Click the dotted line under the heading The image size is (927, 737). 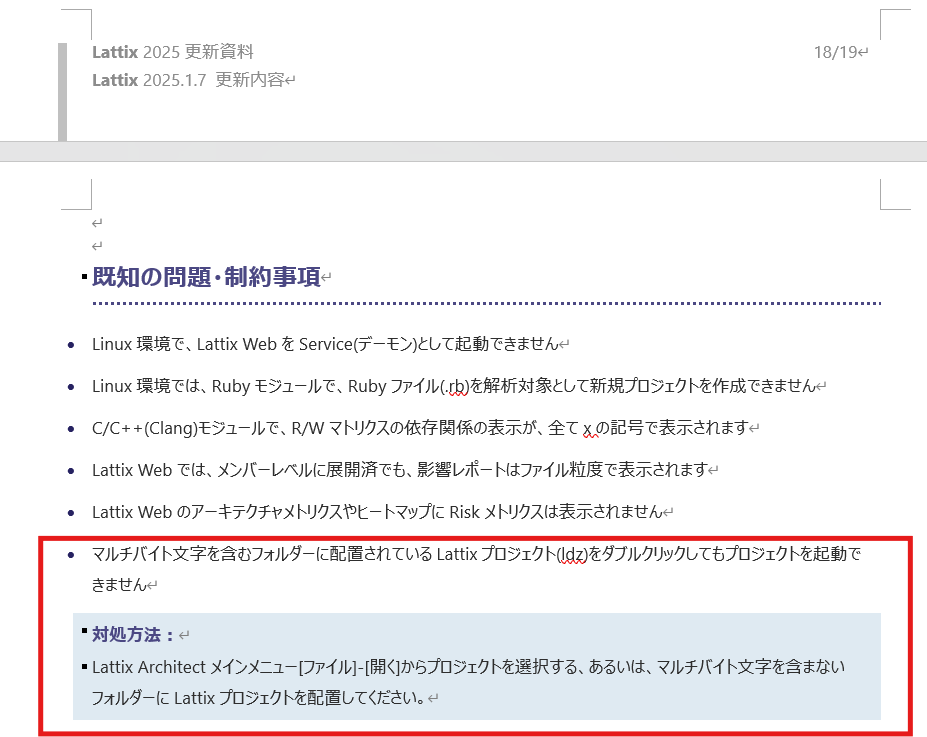tap(486, 303)
